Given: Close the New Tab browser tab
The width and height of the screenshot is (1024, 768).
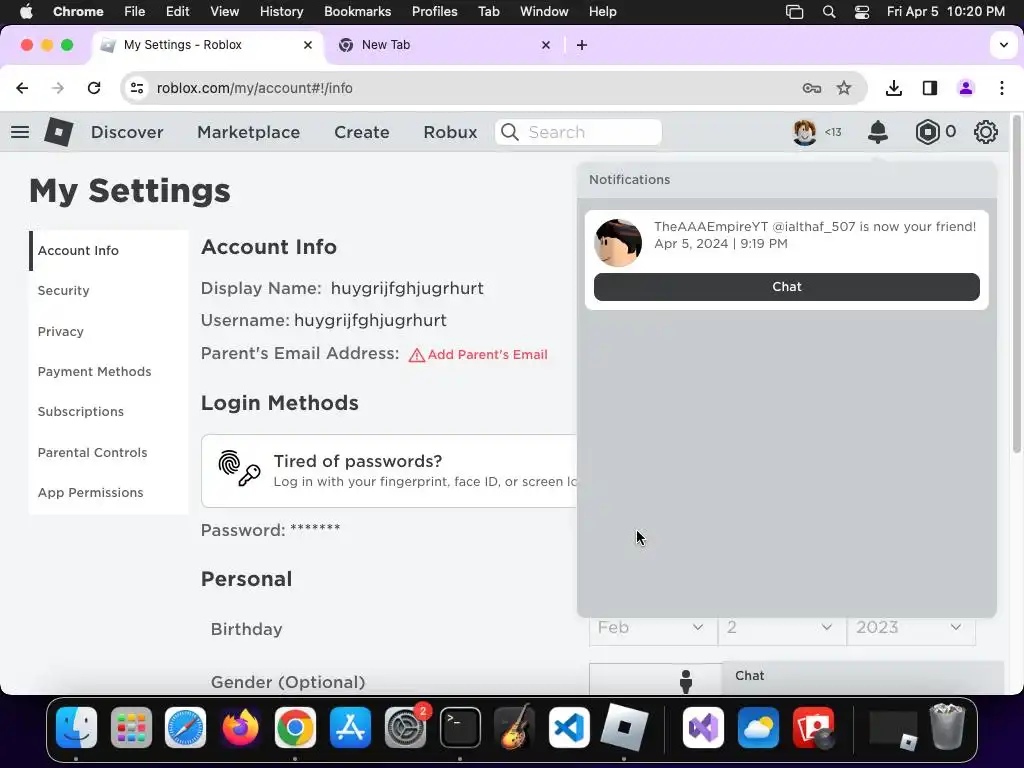Looking at the screenshot, I should (546, 44).
